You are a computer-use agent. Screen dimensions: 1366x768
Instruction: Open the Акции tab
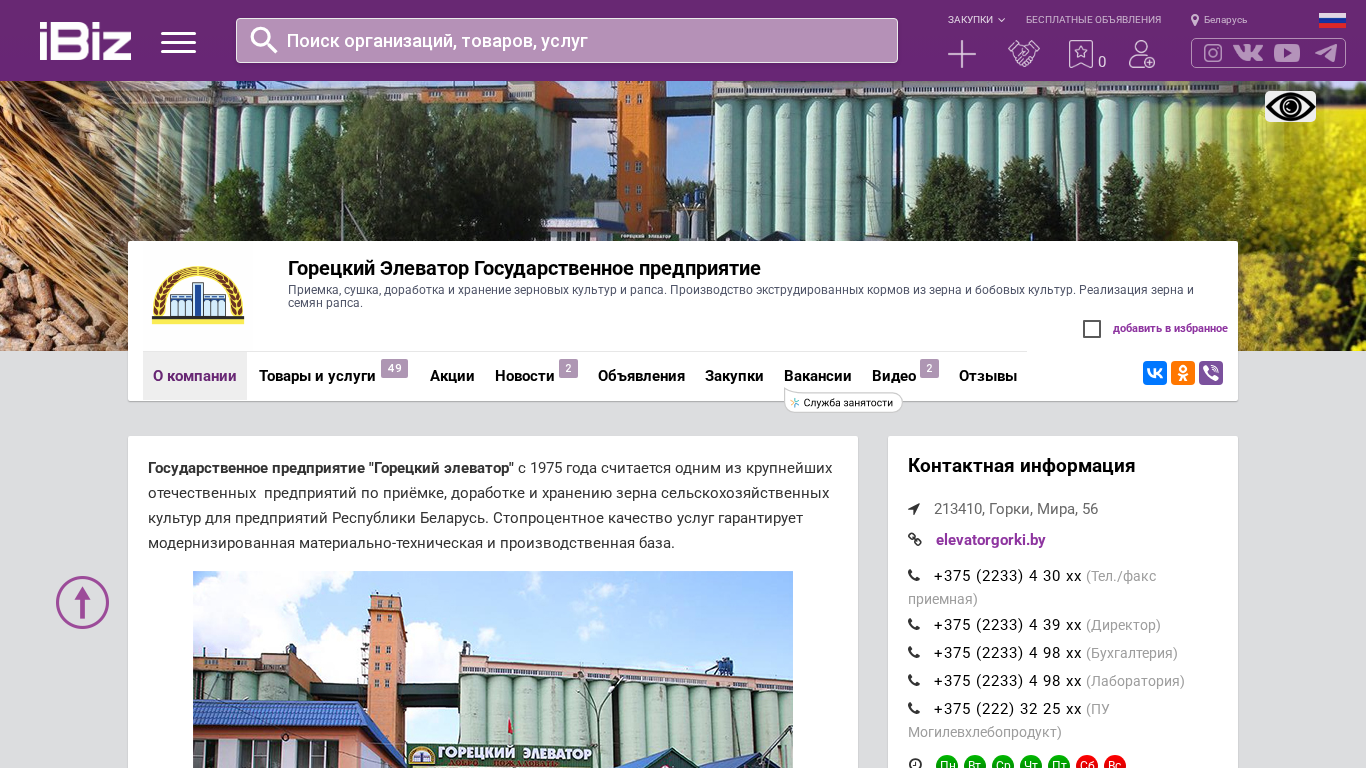tap(452, 376)
